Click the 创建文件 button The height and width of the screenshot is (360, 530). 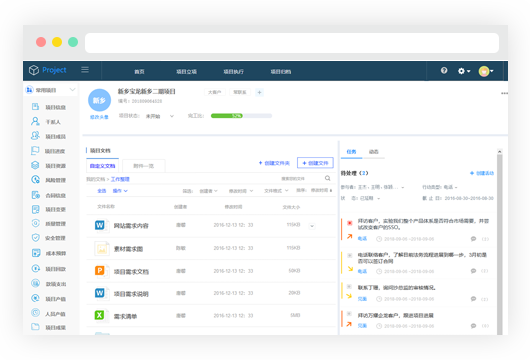(x=315, y=163)
